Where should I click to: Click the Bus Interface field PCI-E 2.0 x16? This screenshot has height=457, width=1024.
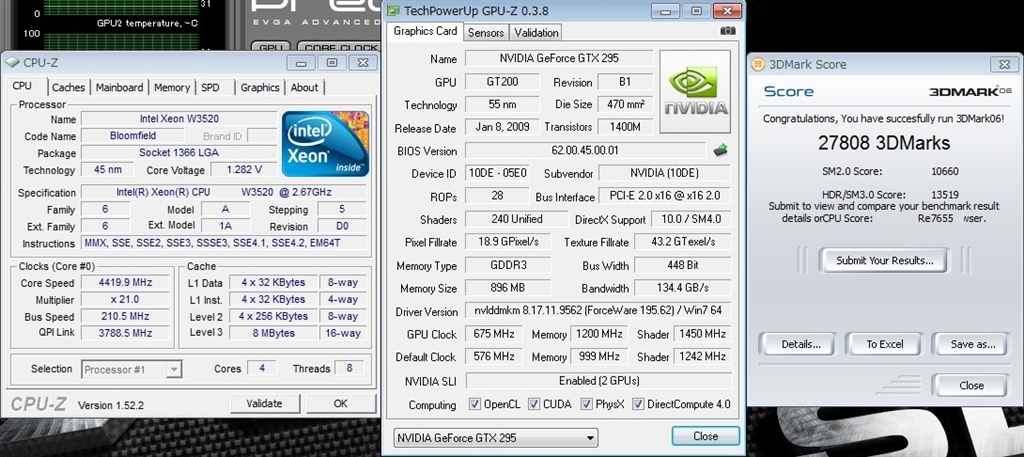pos(664,197)
